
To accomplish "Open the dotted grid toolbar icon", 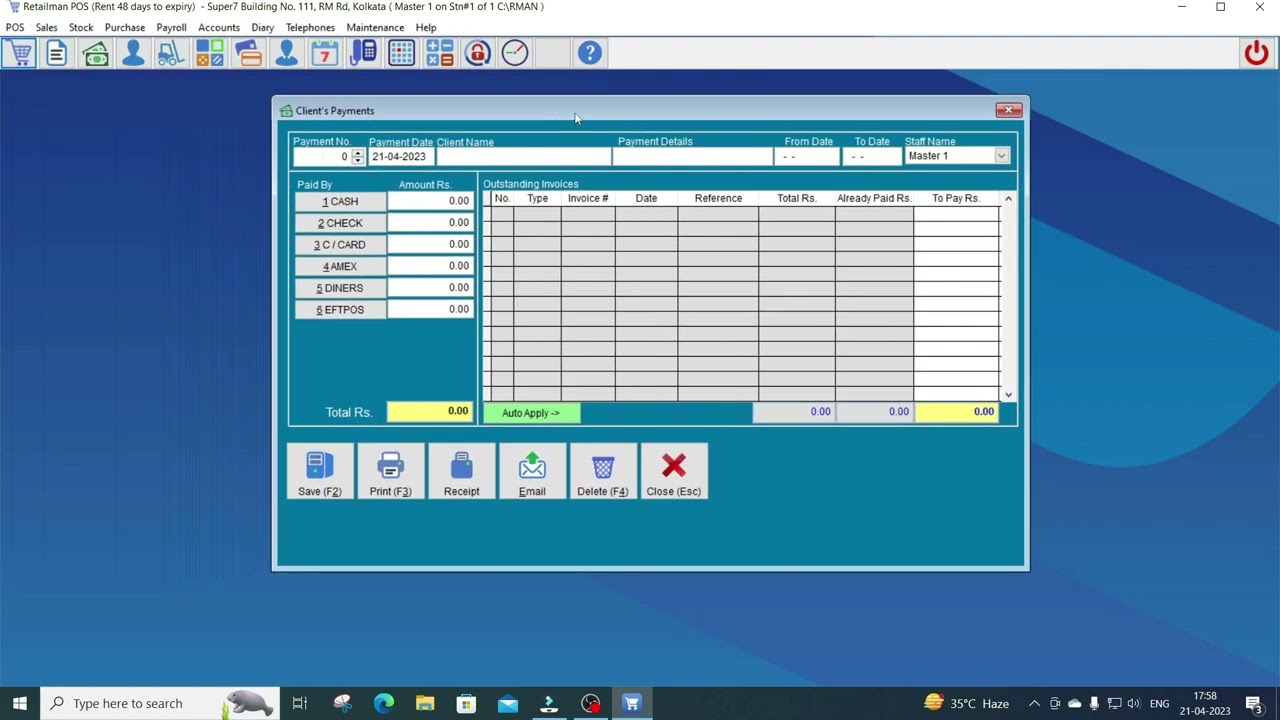I will 401,53.
